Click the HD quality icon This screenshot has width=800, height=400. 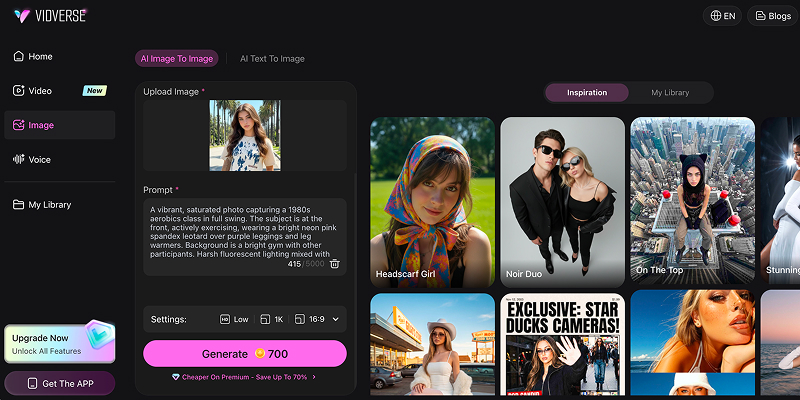[x=224, y=319]
